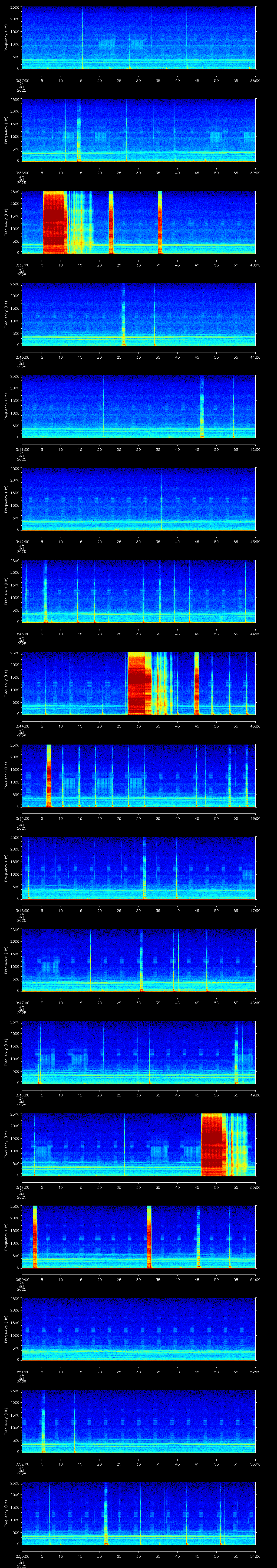277x1568 pixels.
Task: Click the 0:48:00 start time label
Action: (x=22, y=1095)
